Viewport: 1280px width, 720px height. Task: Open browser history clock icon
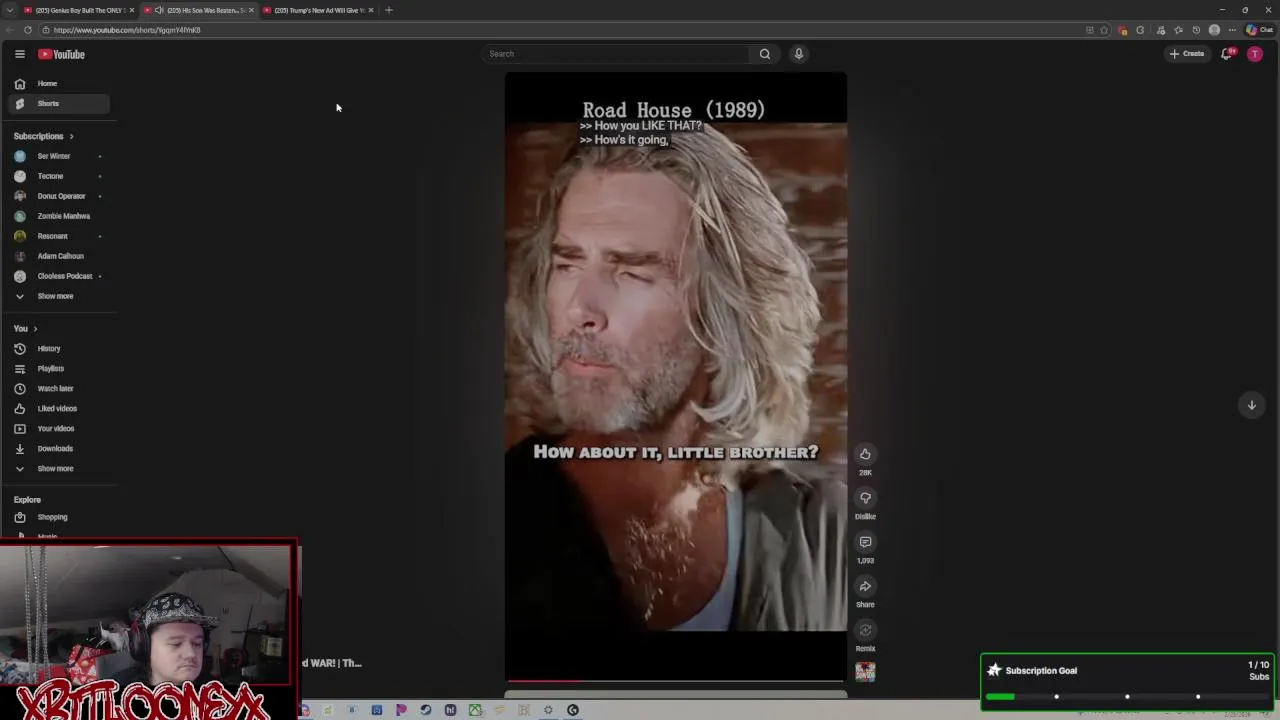click(1196, 30)
